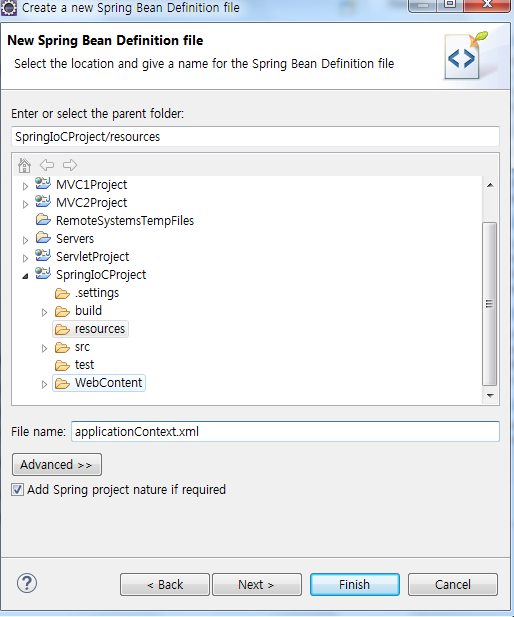Expand the MVC1Project tree node
This screenshot has width=514, height=617.
point(25,186)
